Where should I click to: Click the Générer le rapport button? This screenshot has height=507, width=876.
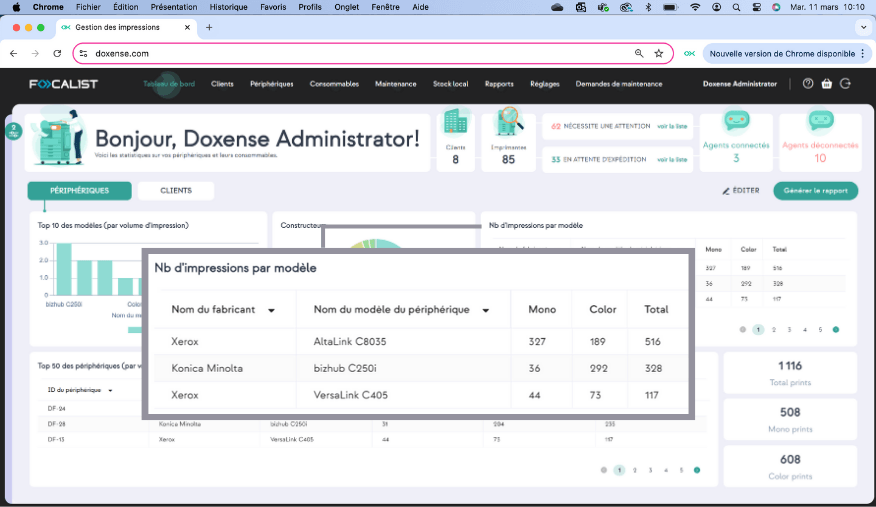point(816,190)
